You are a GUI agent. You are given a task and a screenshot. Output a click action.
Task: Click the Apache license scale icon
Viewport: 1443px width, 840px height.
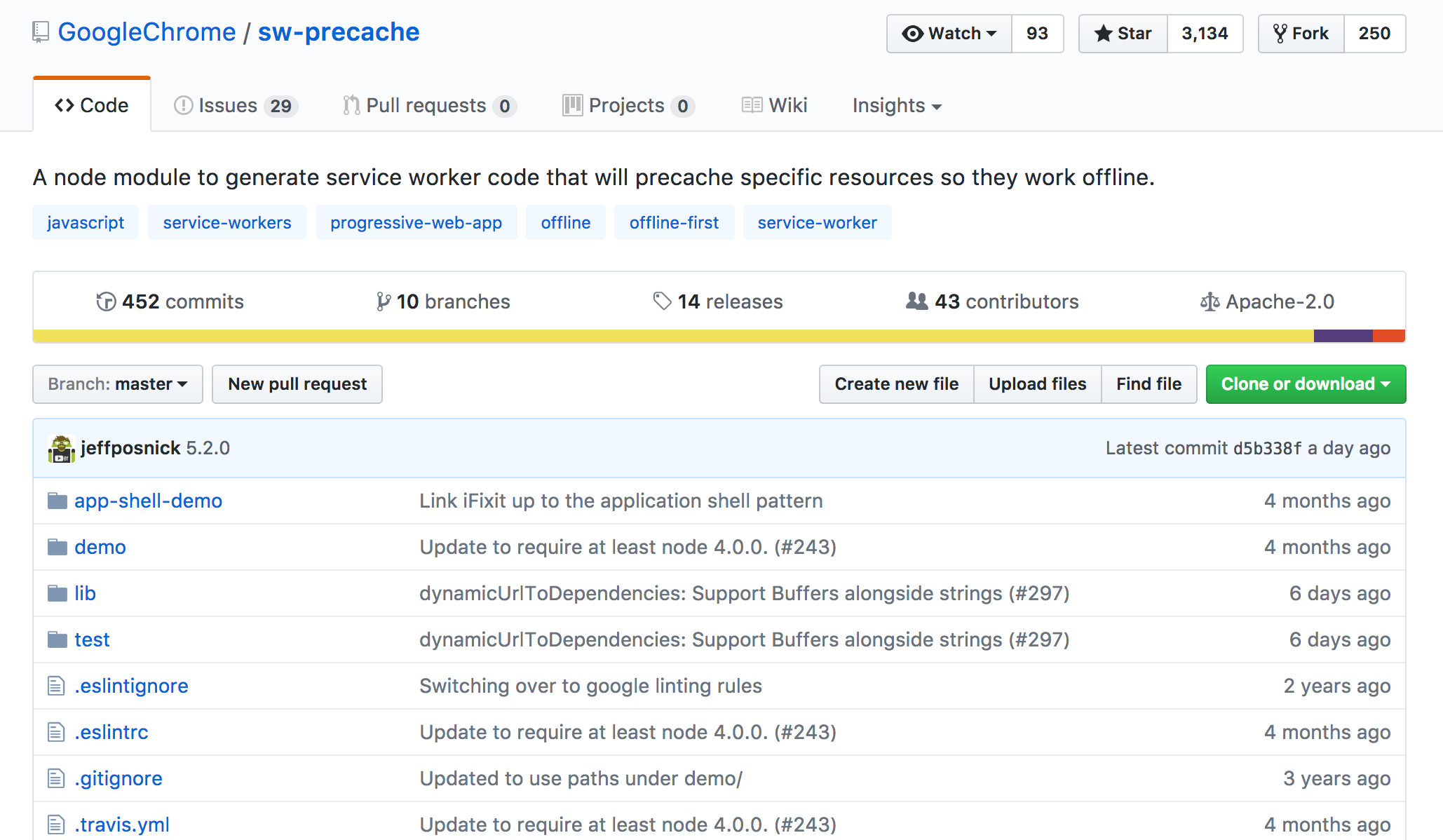pos(1210,302)
